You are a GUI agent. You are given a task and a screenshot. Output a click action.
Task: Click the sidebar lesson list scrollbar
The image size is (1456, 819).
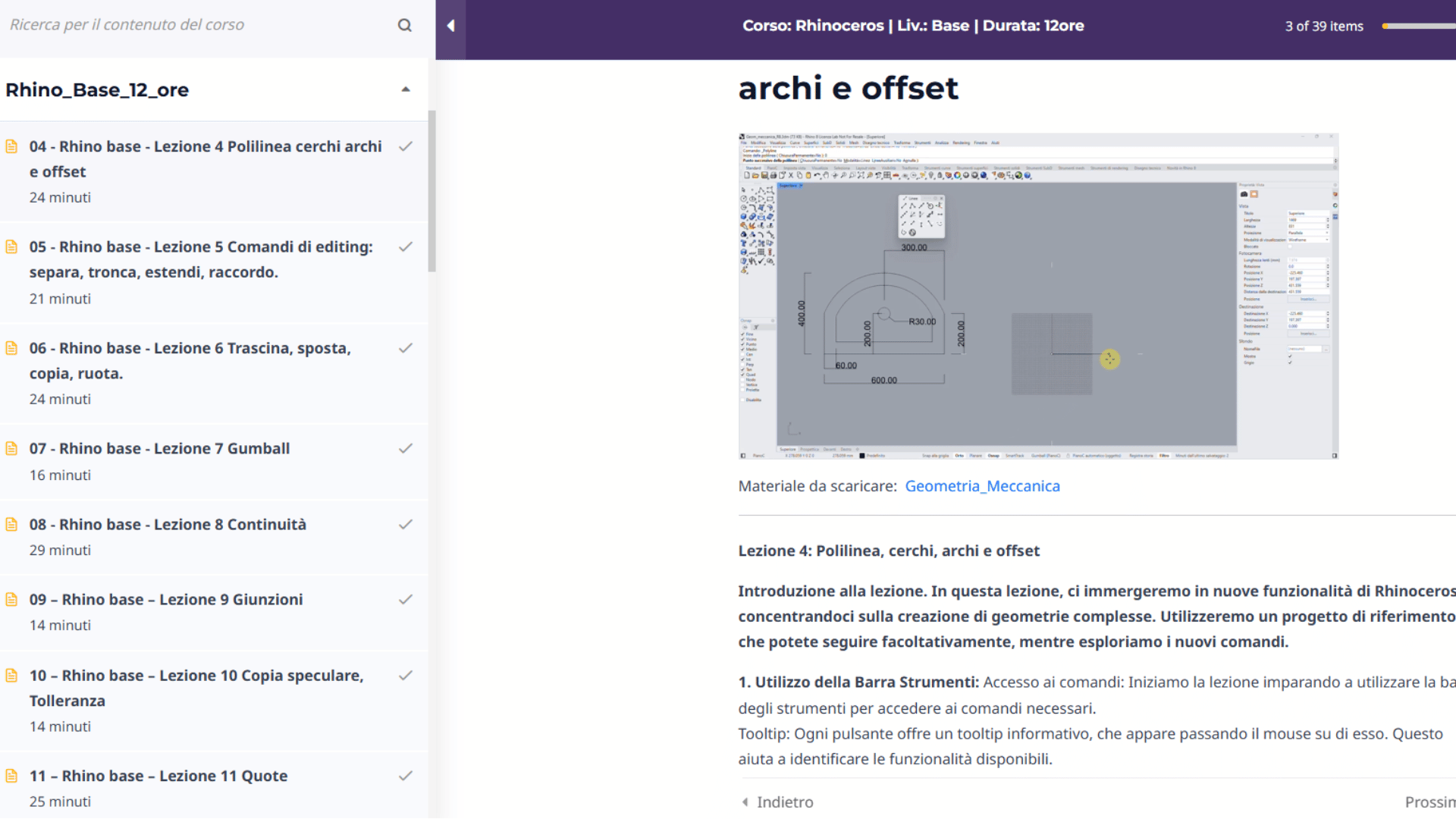[431, 191]
